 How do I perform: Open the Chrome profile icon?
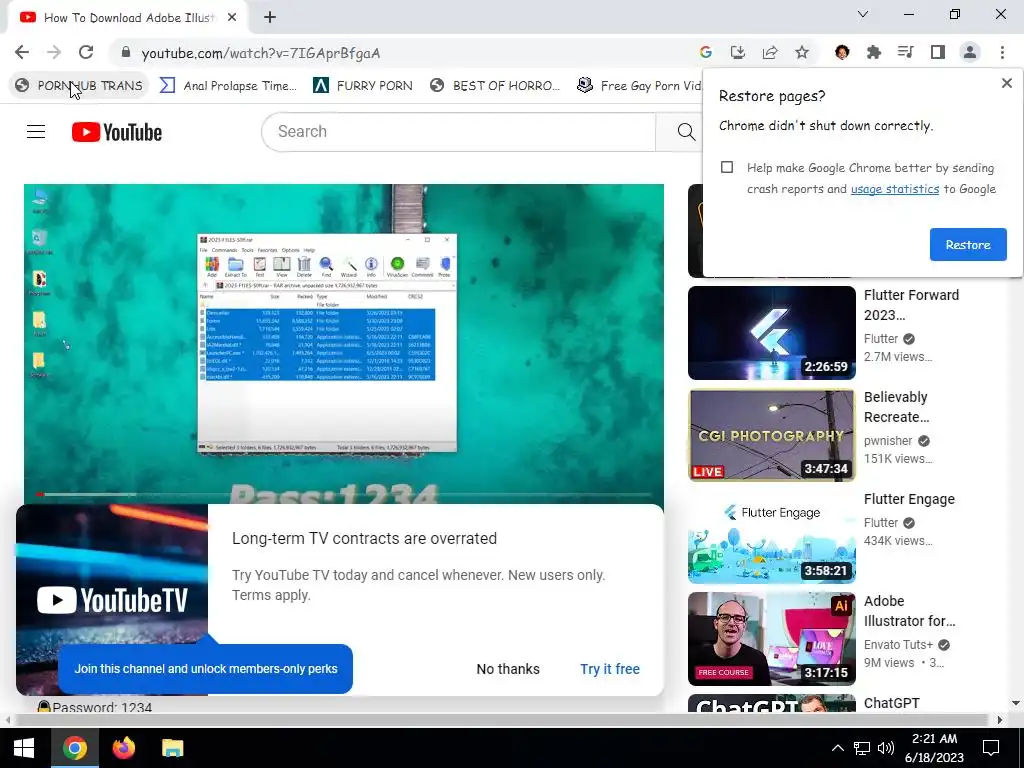[970, 52]
